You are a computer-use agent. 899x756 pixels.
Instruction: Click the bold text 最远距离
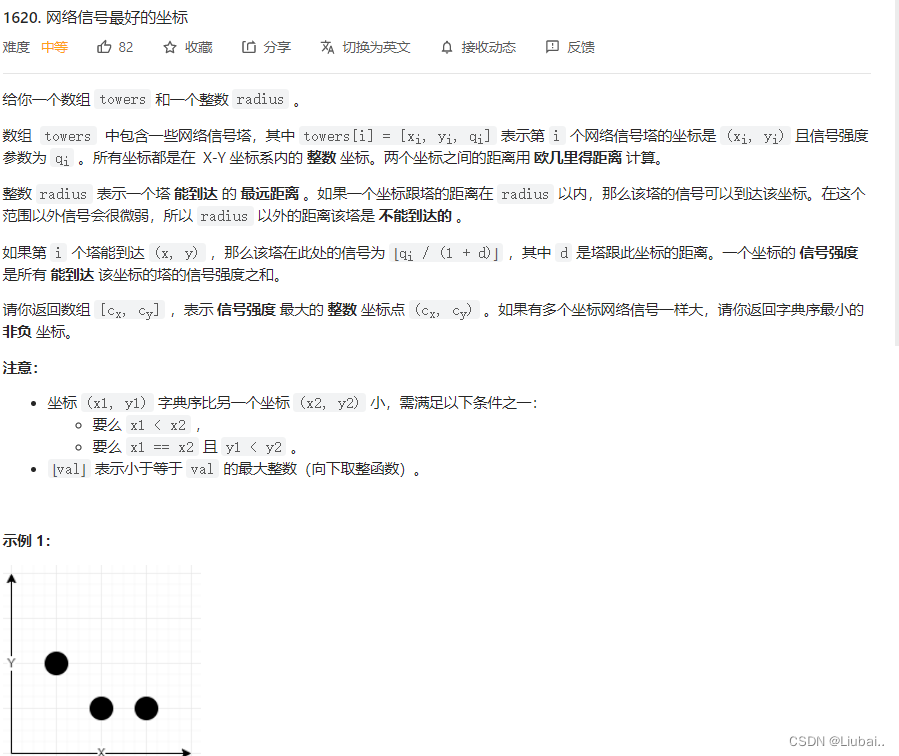(269, 194)
